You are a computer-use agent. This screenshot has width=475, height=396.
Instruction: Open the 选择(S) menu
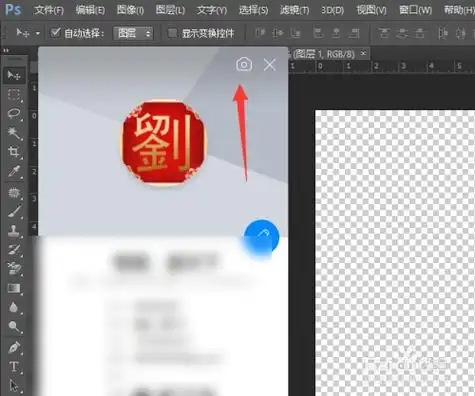253,10
